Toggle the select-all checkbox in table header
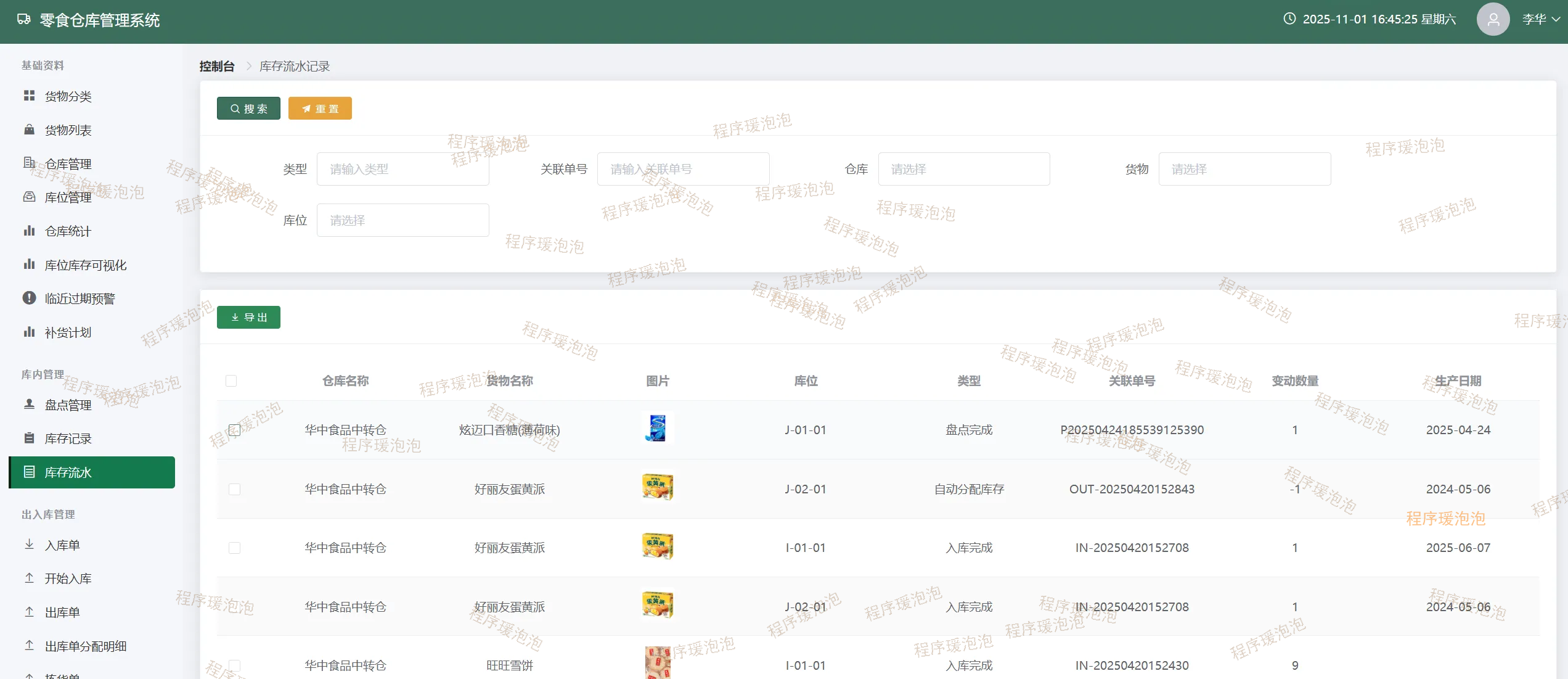Viewport: 1568px width, 679px height. pyautogui.click(x=231, y=381)
